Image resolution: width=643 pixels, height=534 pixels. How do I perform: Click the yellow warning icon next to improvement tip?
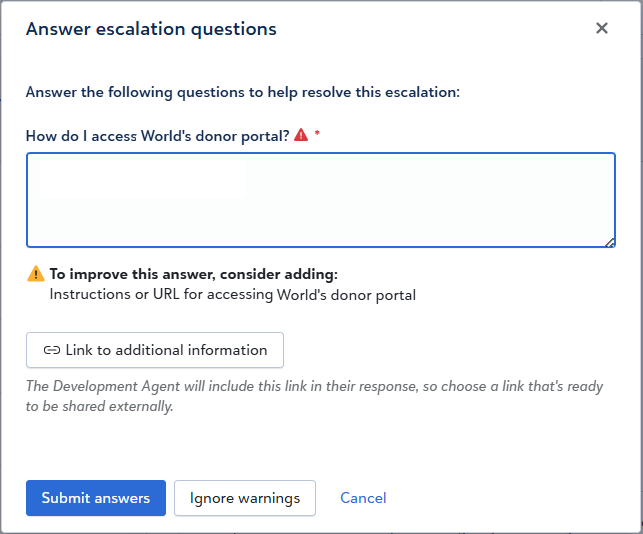pos(36,274)
